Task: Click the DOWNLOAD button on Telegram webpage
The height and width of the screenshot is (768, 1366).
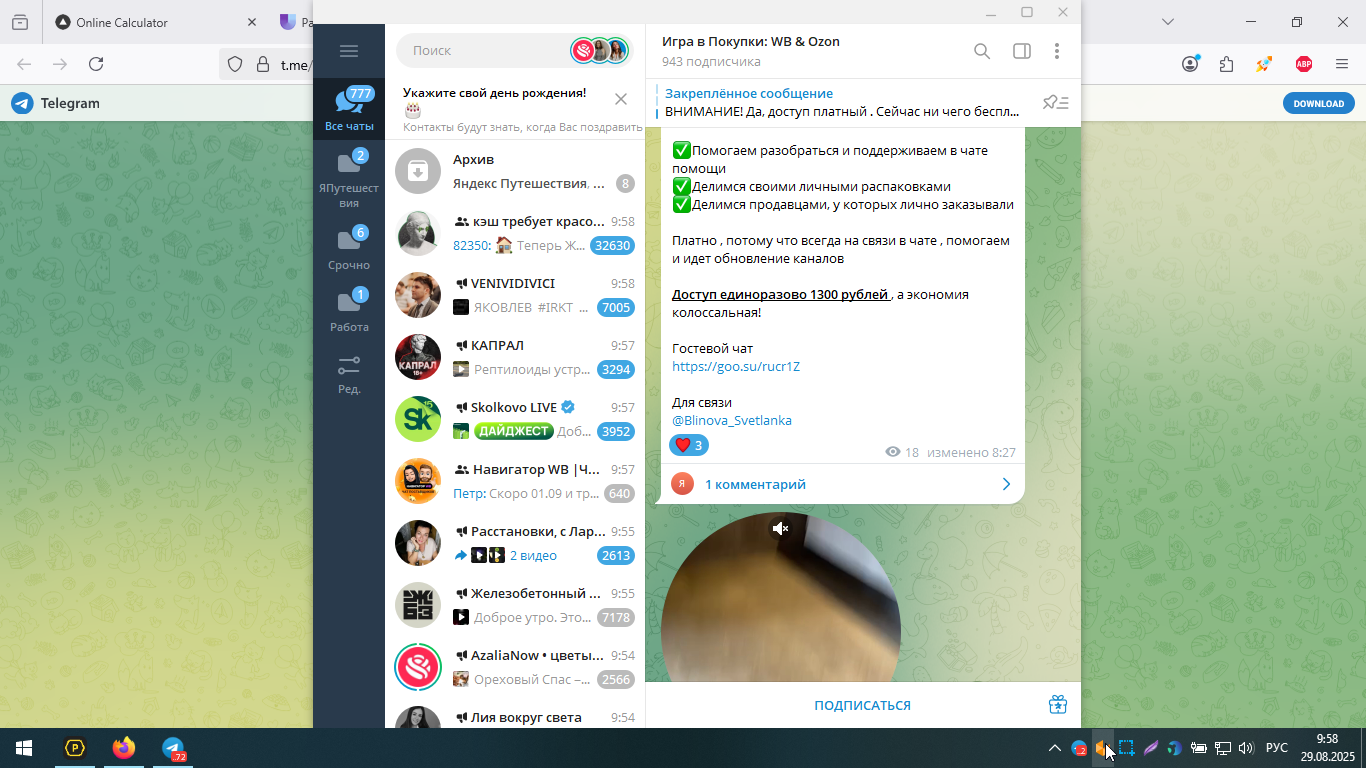Action: (x=1318, y=103)
